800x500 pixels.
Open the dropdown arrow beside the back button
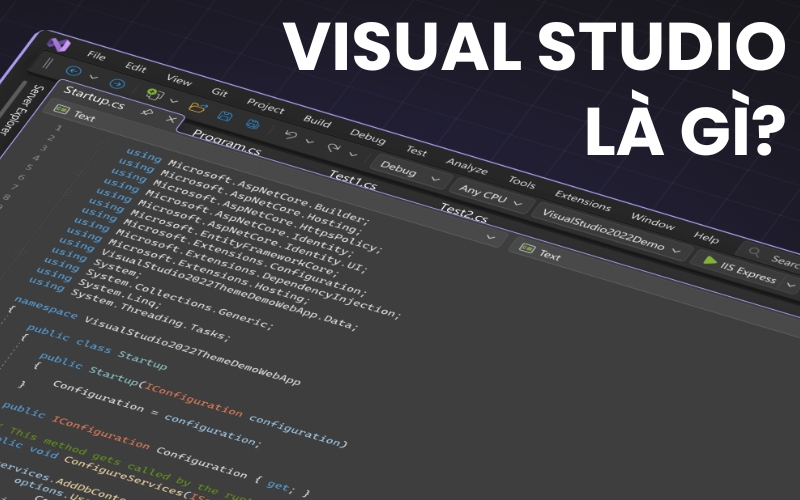[x=93, y=77]
